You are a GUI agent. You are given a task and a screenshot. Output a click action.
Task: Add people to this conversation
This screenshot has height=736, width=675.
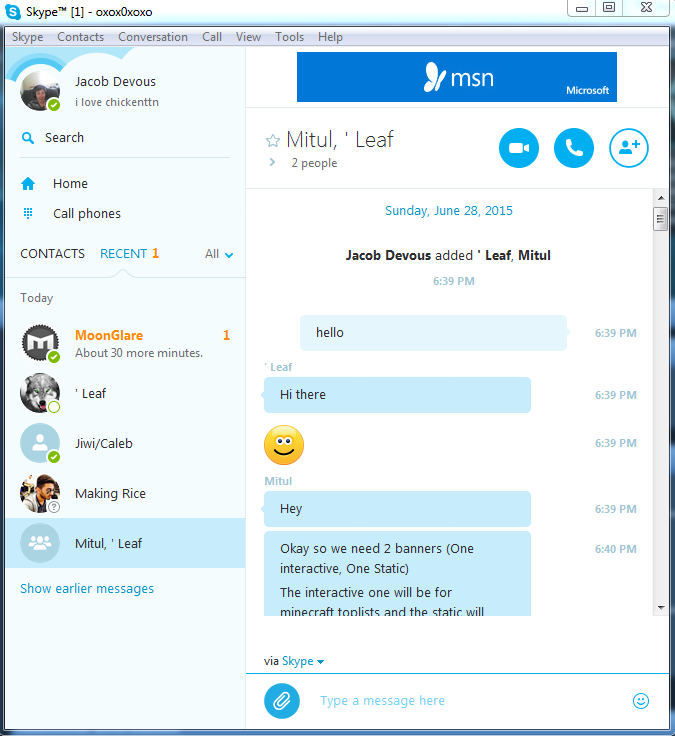629,148
